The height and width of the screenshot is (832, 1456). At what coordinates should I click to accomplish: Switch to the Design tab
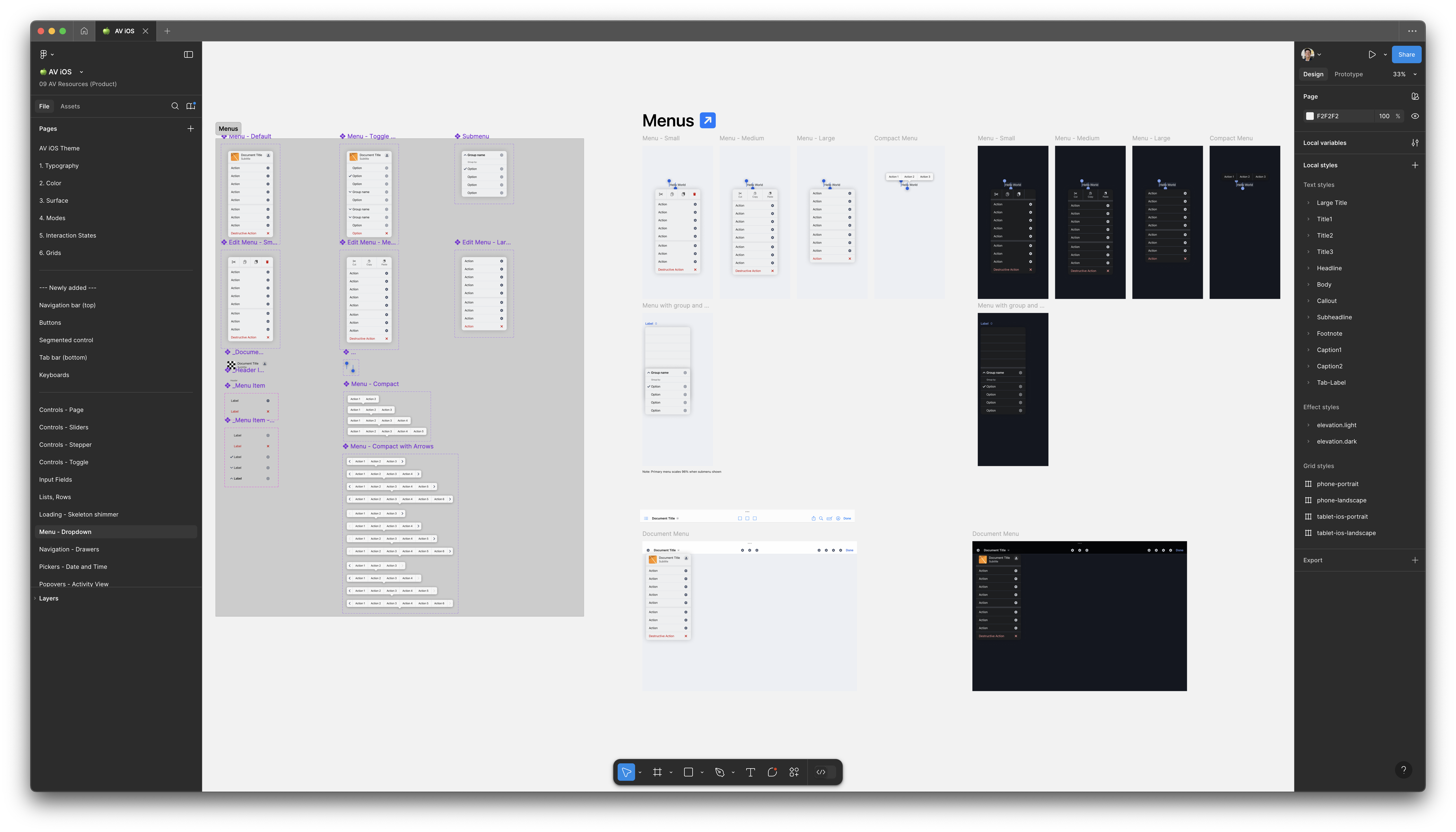pos(1313,74)
